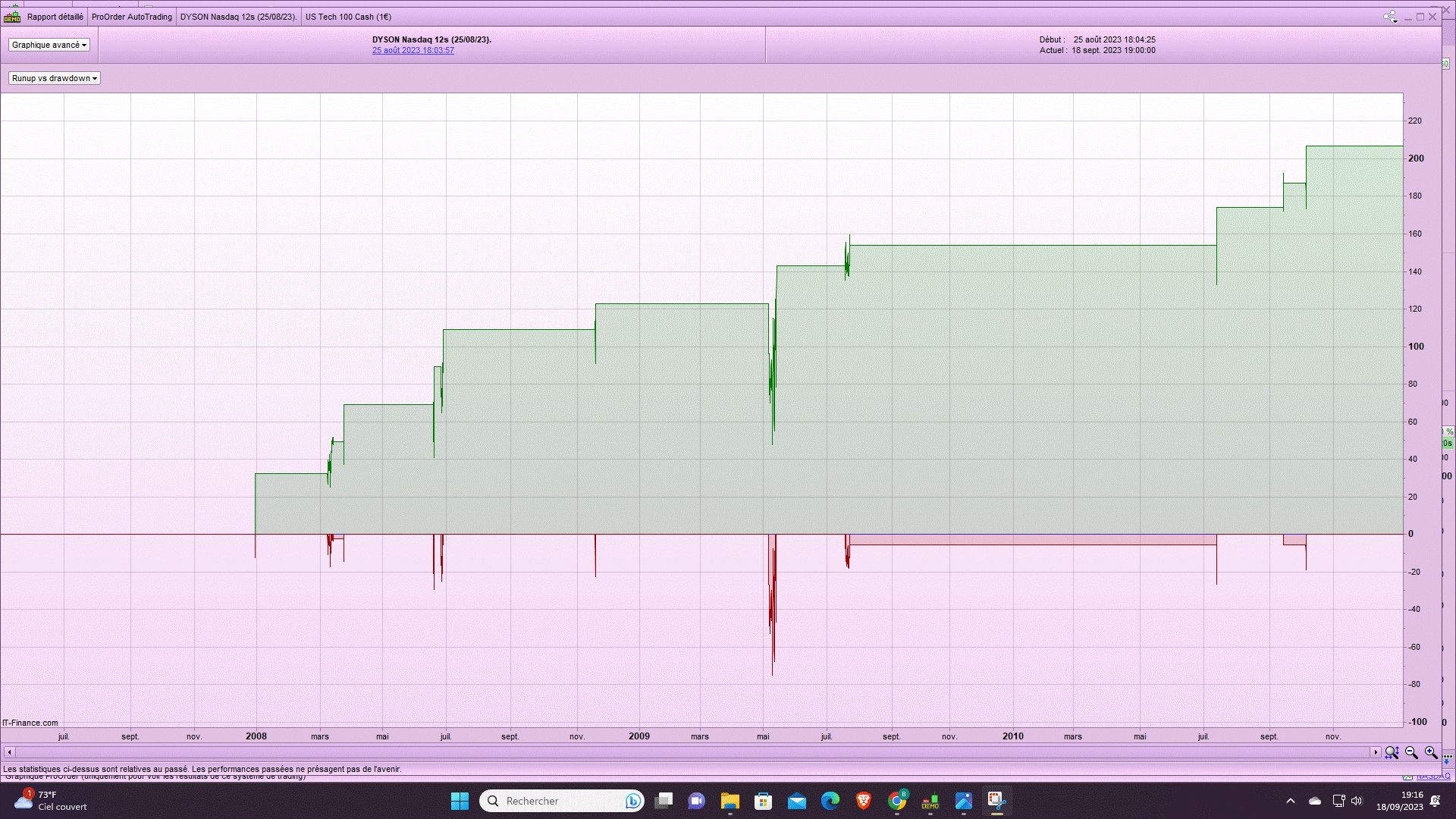The height and width of the screenshot is (819, 1456).
Task: Expand the Runup vs drawdown dropdown
Action: point(55,78)
